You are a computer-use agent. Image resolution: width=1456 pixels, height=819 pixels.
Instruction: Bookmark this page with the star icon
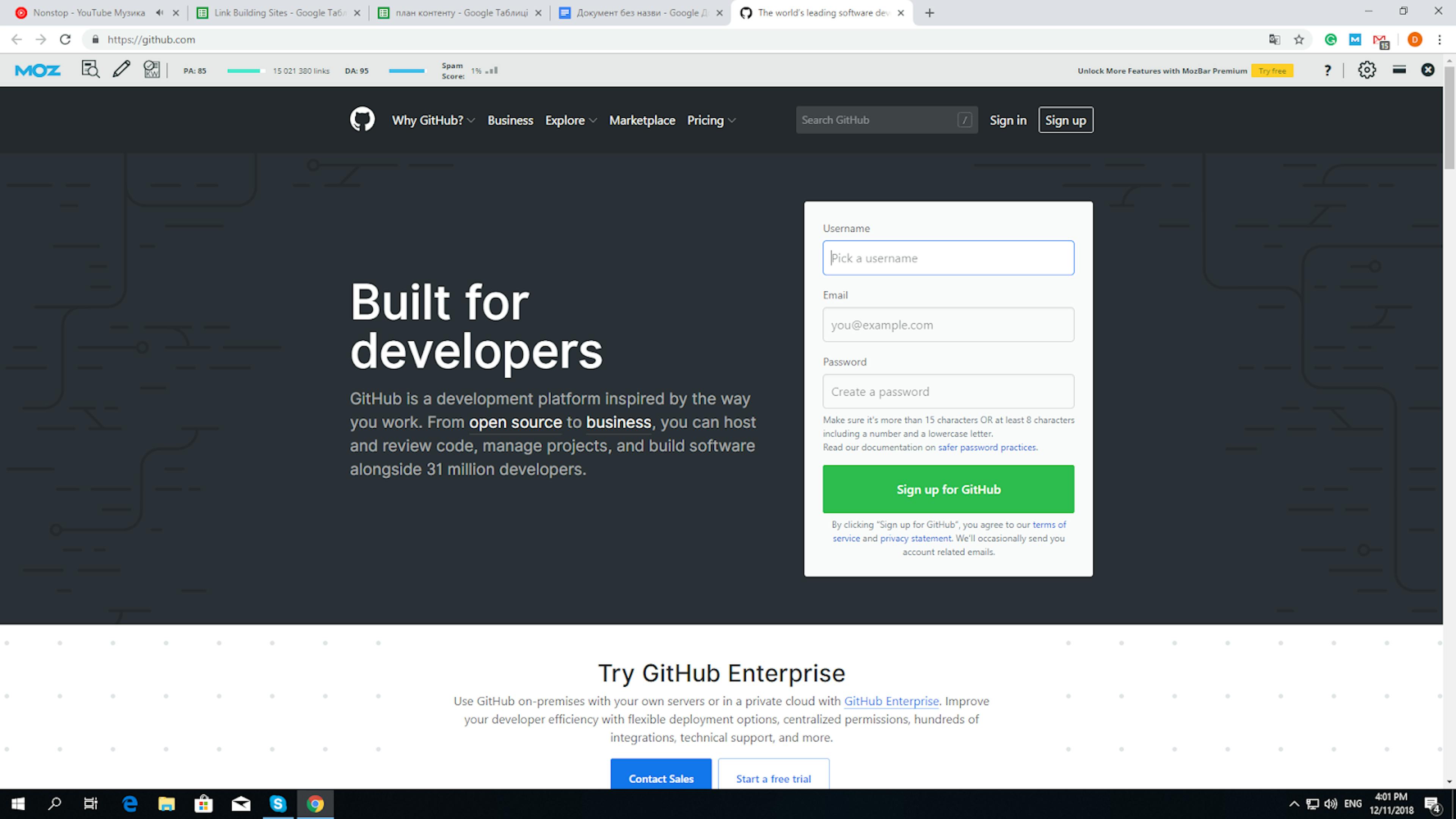(x=1299, y=39)
